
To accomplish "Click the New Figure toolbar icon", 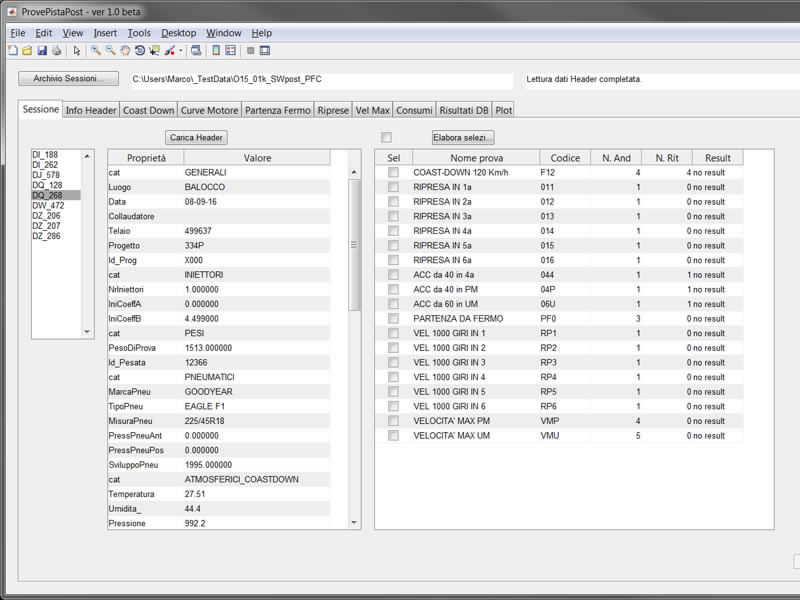I will pos(11,50).
